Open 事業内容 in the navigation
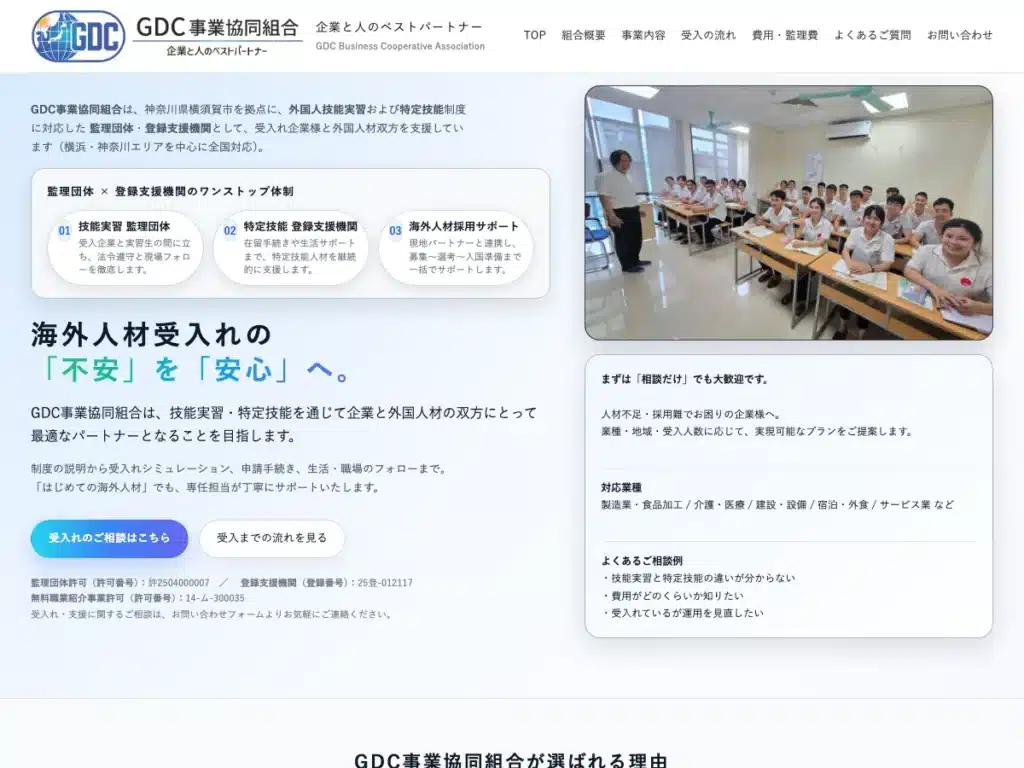Screen dimensions: 1024x768 click(643, 35)
